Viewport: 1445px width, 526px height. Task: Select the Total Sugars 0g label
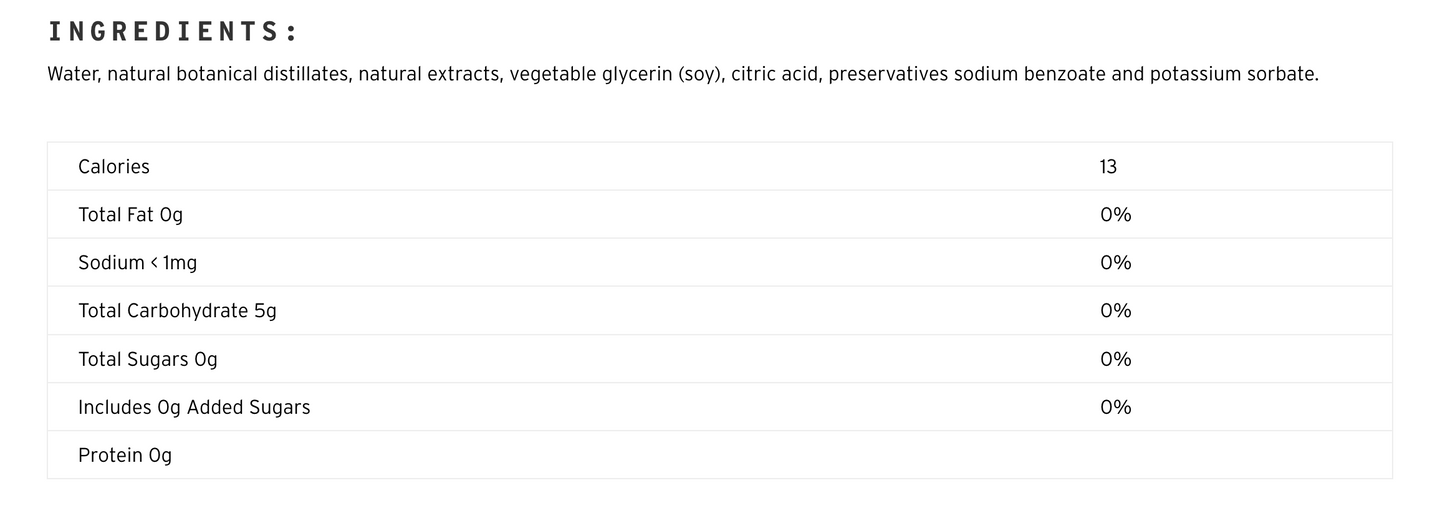coord(148,359)
